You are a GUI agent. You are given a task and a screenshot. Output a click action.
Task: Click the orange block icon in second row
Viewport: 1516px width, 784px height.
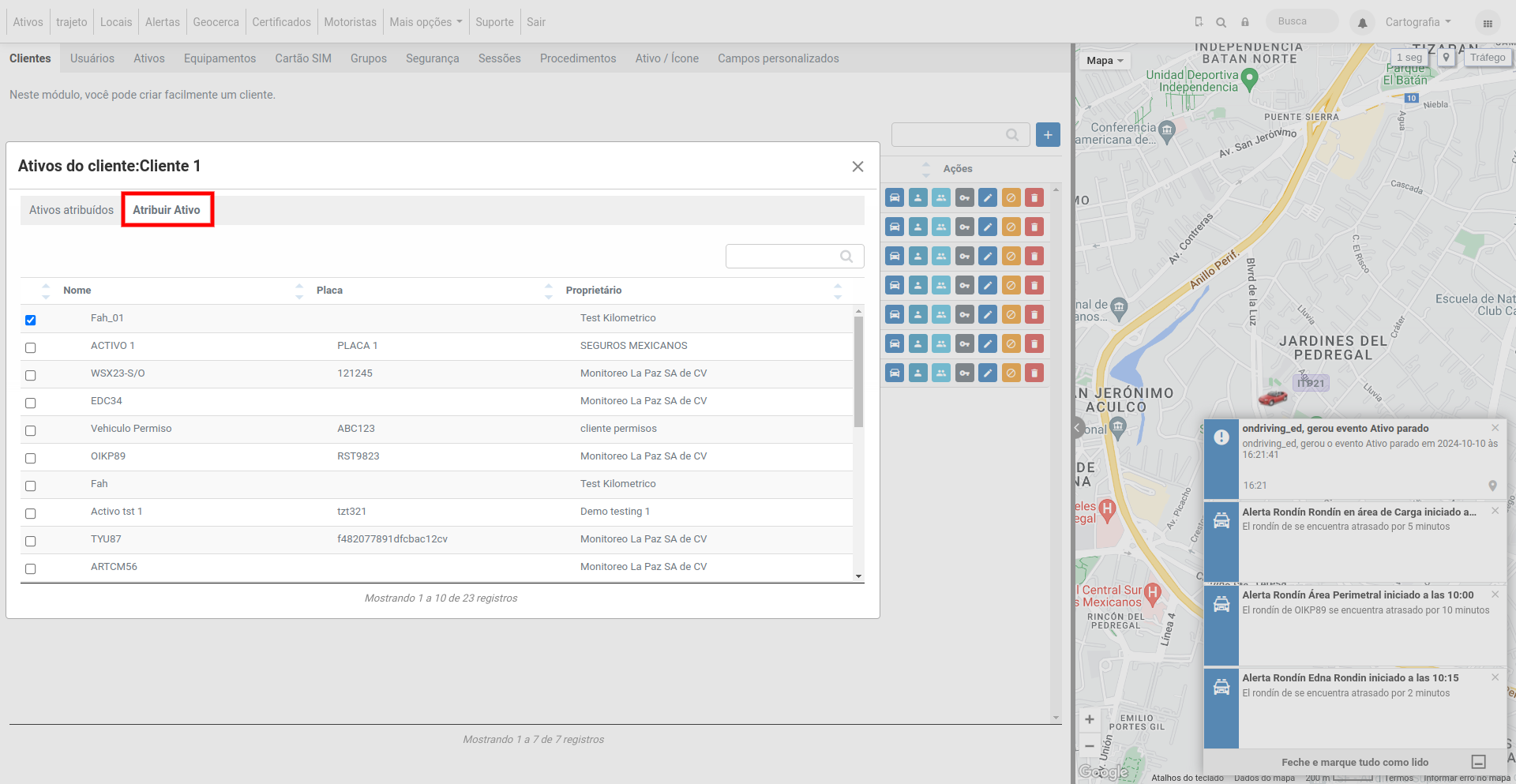pyautogui.click(x=1011, y=227)
